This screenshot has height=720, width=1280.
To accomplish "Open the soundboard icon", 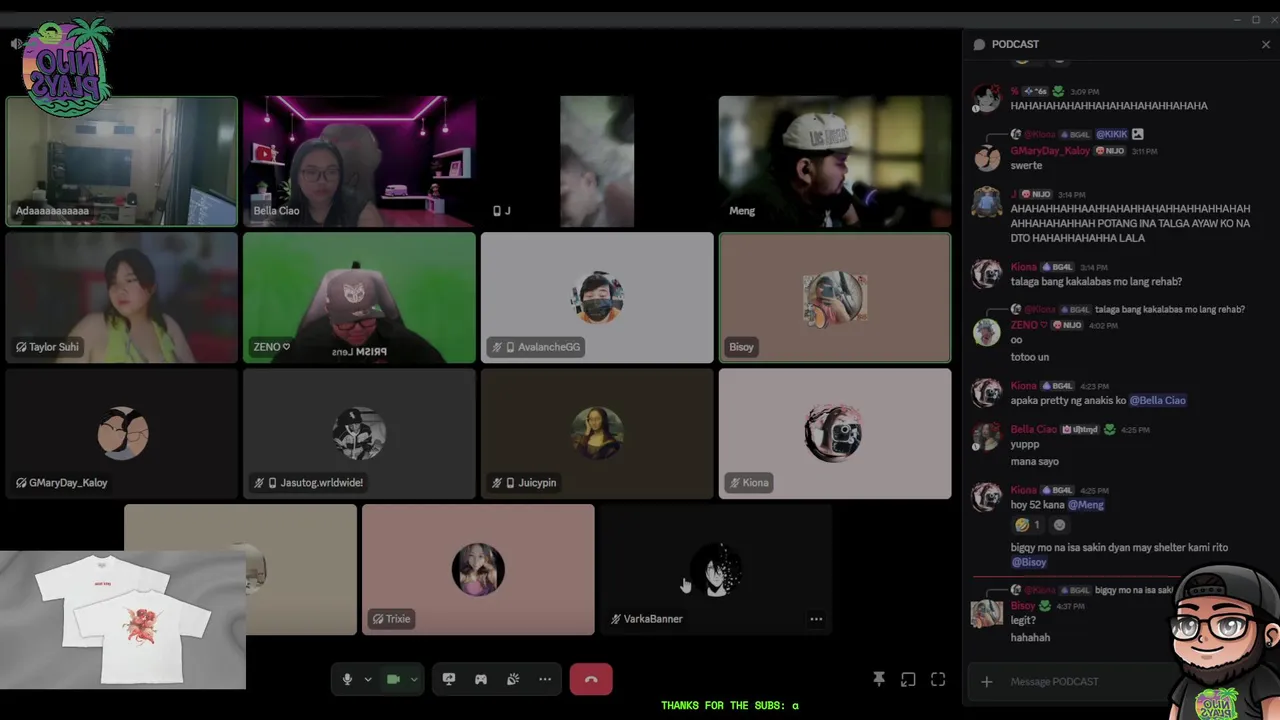I will tap(513, 680).
